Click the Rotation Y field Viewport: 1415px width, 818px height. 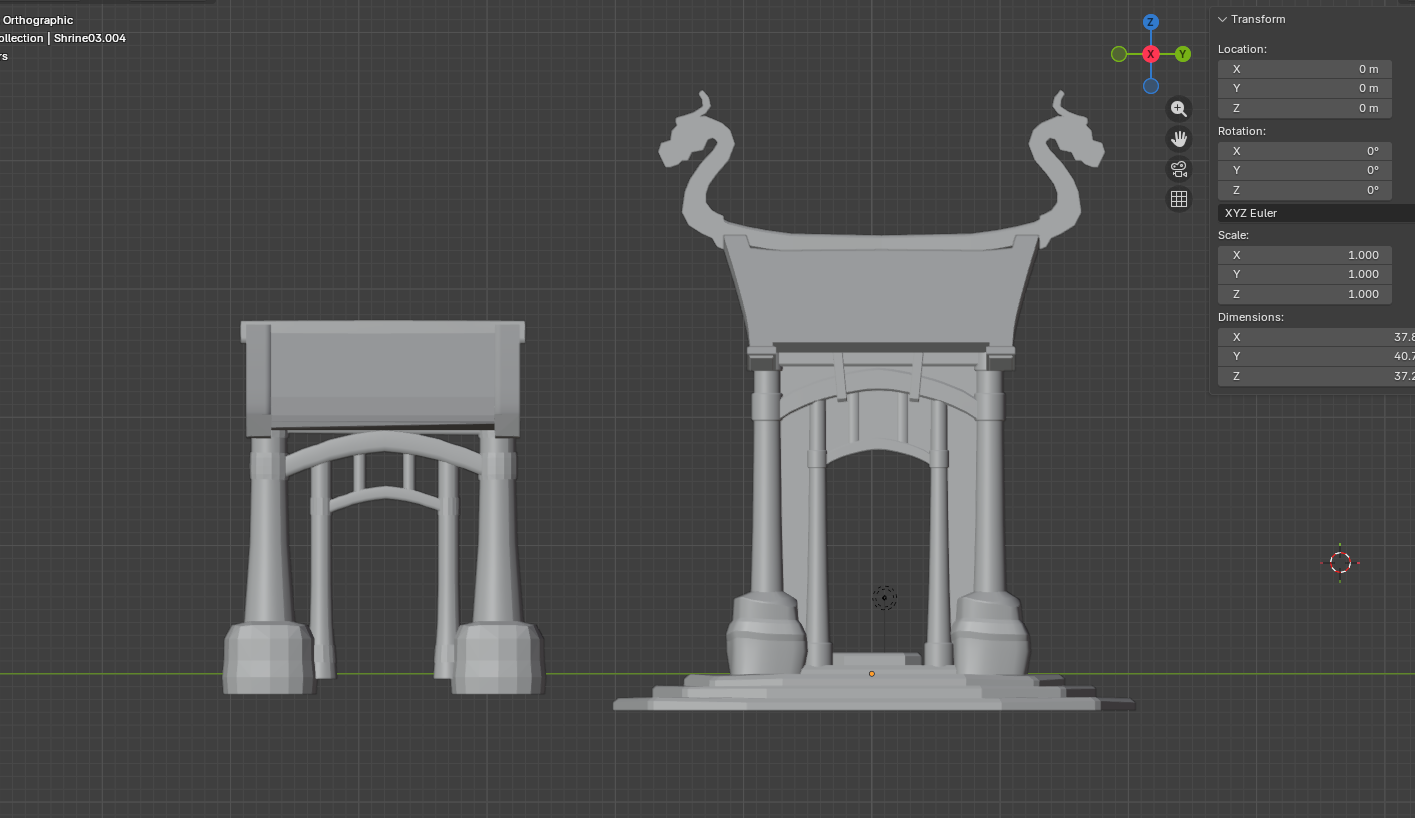[1305, 170]
